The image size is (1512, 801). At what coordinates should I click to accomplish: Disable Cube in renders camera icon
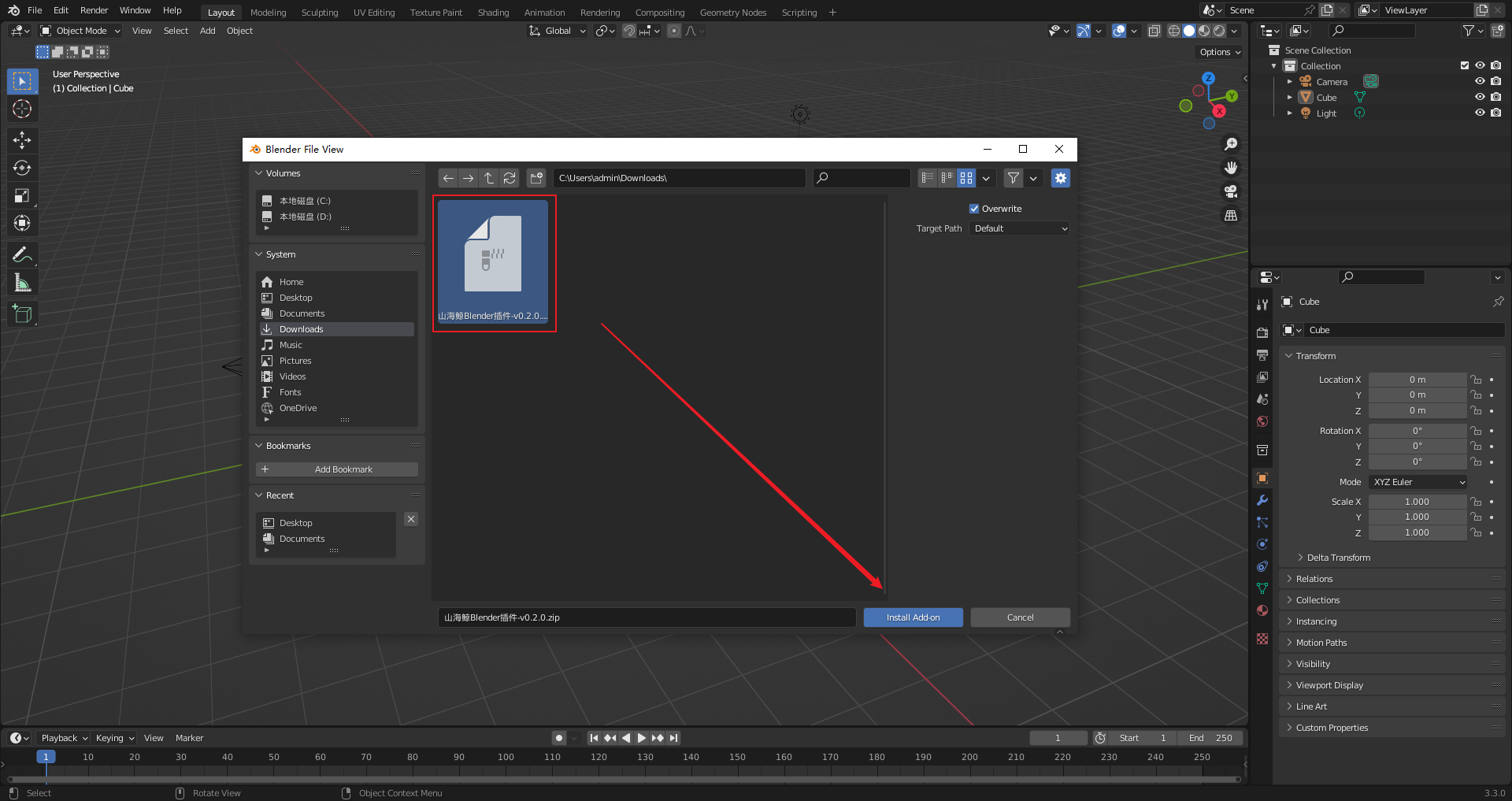1495,97
